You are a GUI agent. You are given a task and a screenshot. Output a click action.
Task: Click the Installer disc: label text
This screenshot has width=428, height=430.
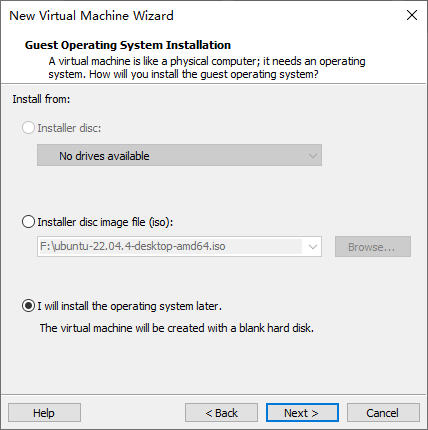[69, 128]
